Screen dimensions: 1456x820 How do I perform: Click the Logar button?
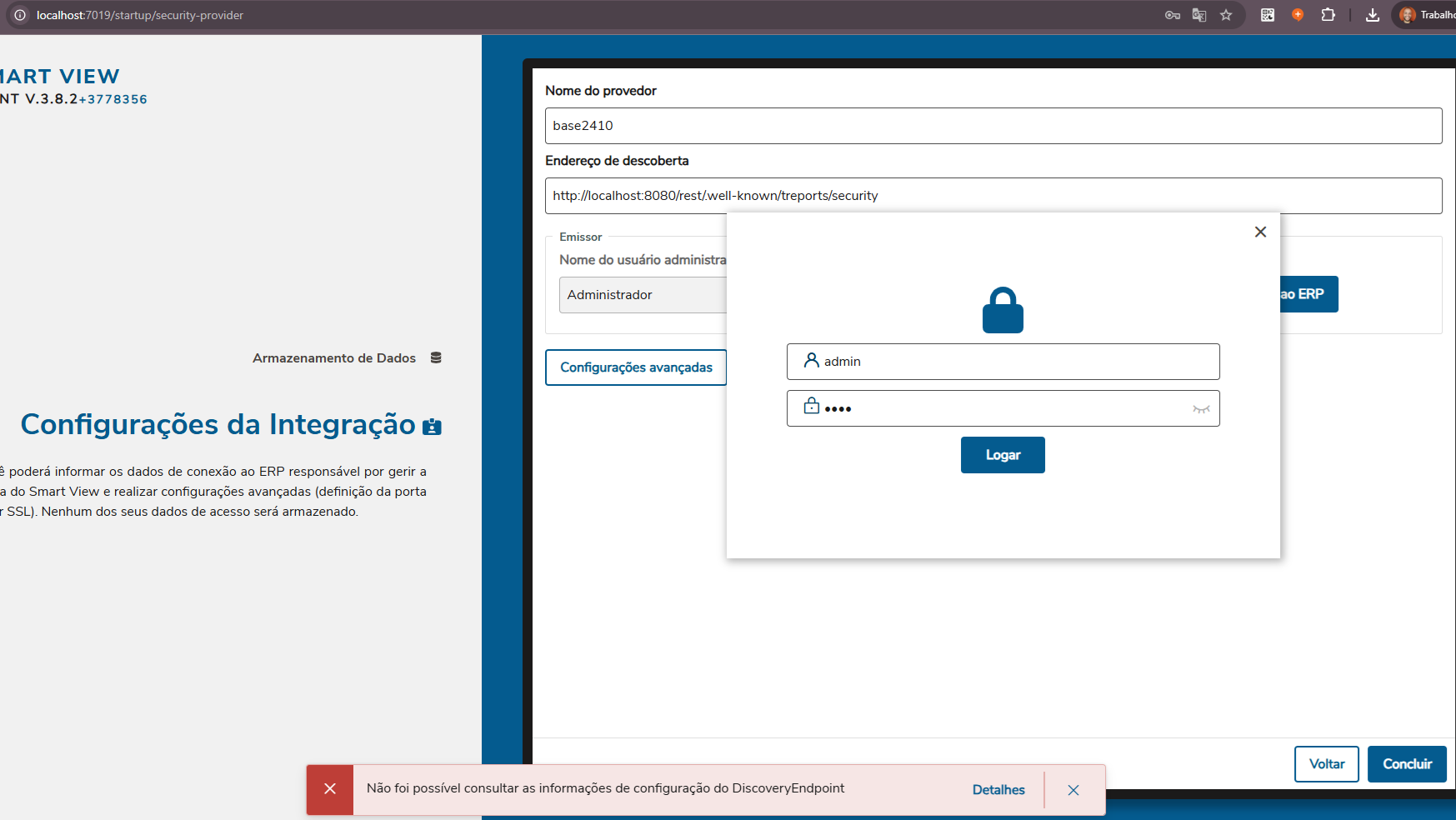coord(1003,455)
